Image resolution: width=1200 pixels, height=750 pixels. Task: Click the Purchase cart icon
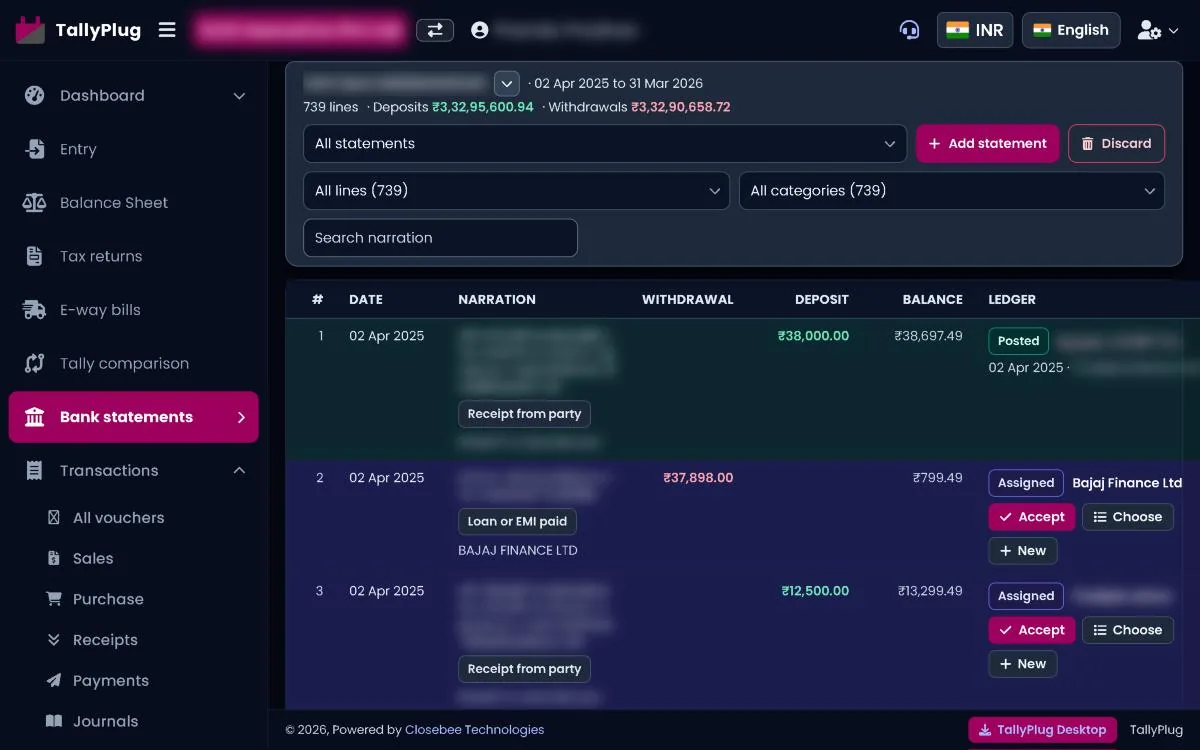coord(54,599)
